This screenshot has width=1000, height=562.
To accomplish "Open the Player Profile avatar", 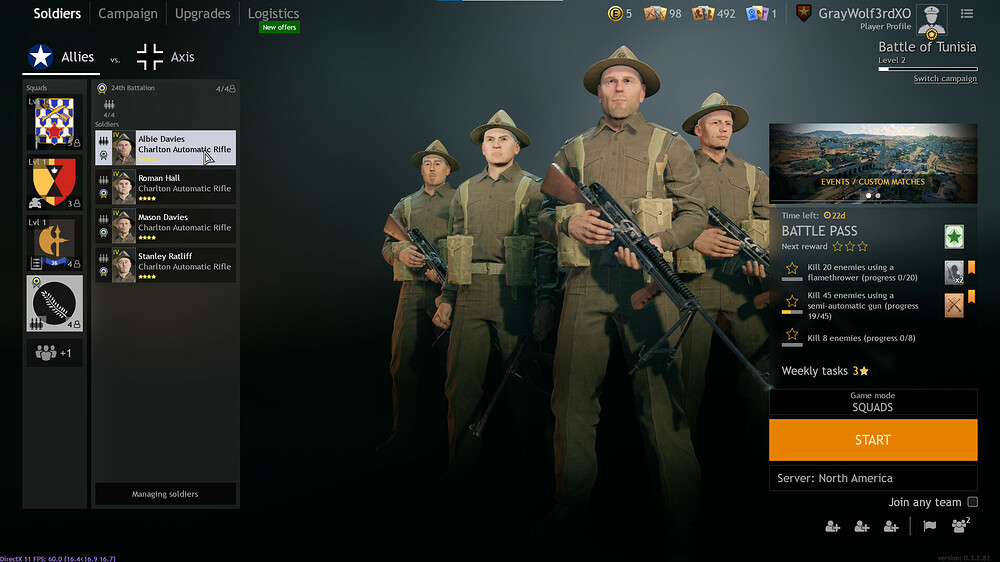I will click(x=932, y=20).
